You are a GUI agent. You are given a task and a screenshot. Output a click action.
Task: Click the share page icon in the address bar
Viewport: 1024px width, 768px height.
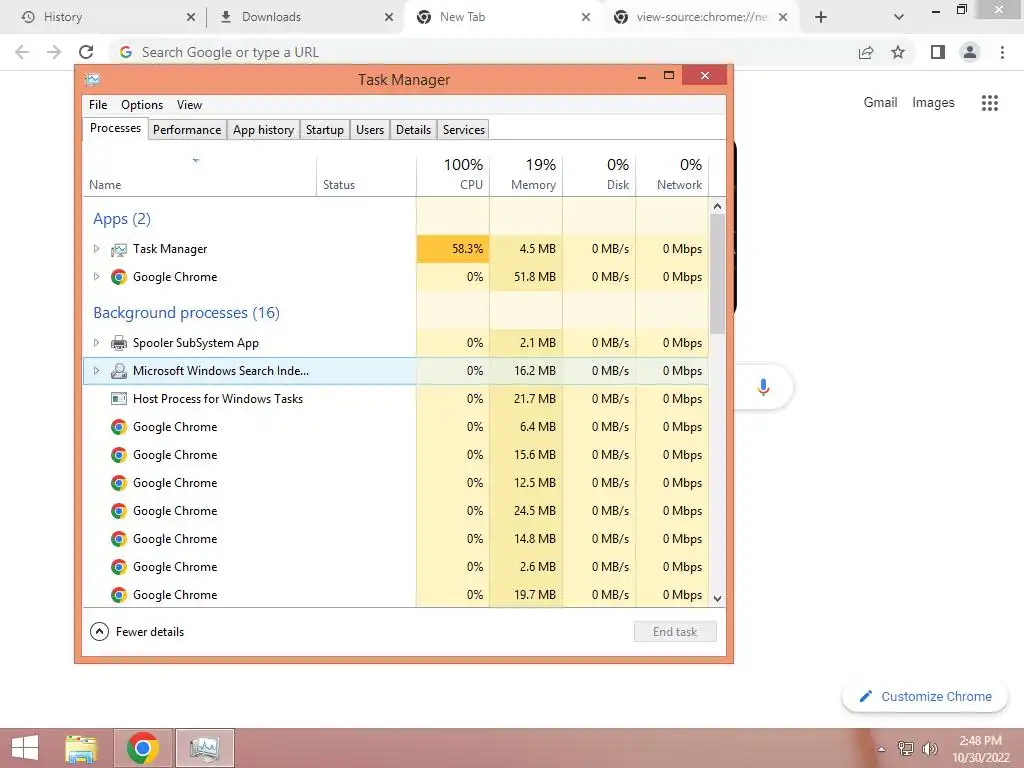866,52
